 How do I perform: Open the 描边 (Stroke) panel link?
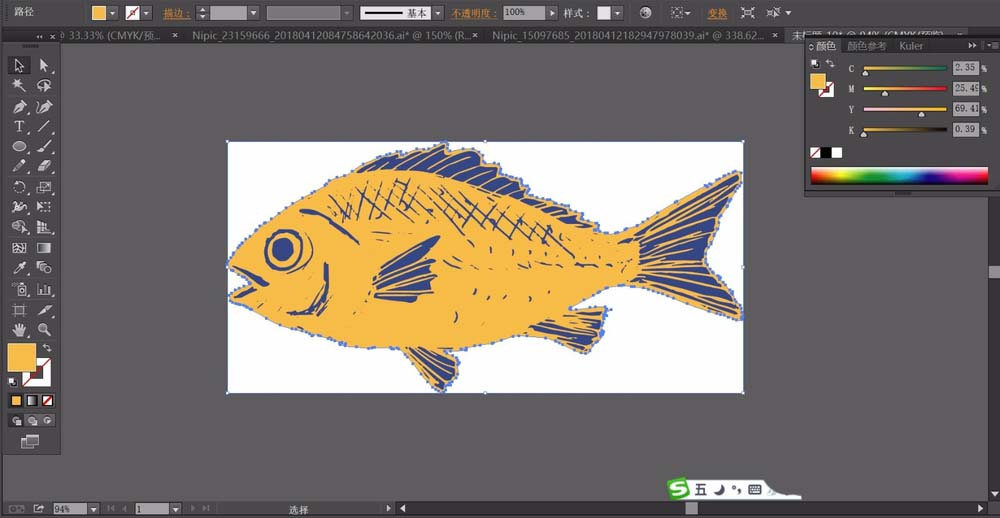[176, 13]
